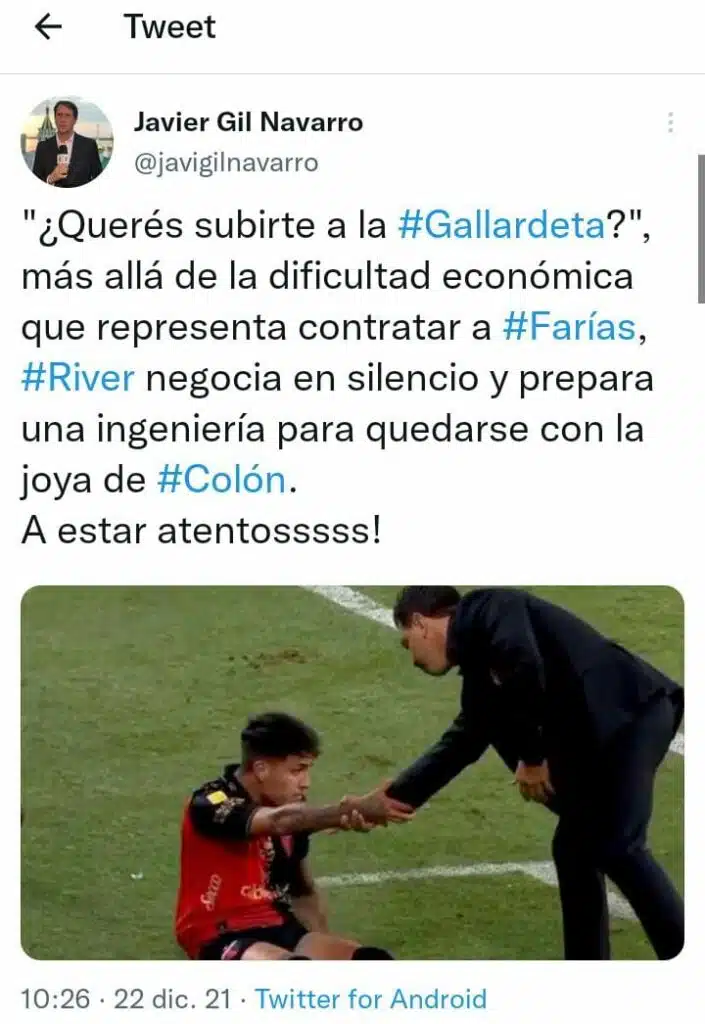
Task: Click the phrase 'negocia en silencio y prepara'
Action: click(400, 379)
